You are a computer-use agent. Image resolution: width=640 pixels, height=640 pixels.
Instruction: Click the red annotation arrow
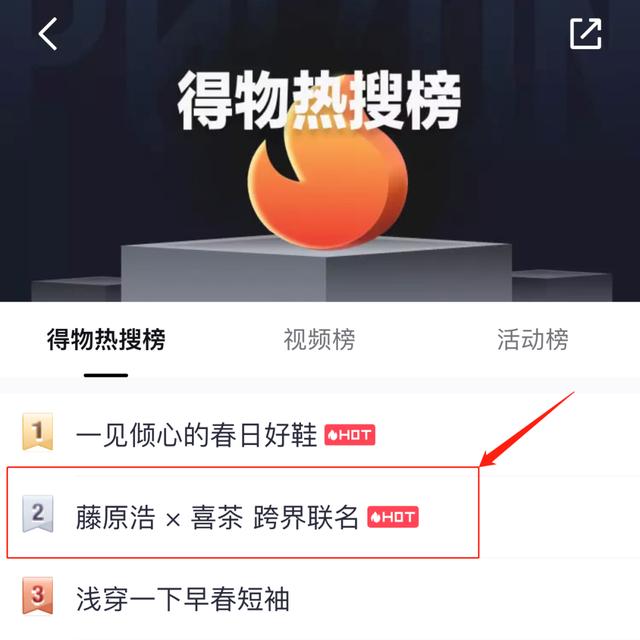[527, 429]
